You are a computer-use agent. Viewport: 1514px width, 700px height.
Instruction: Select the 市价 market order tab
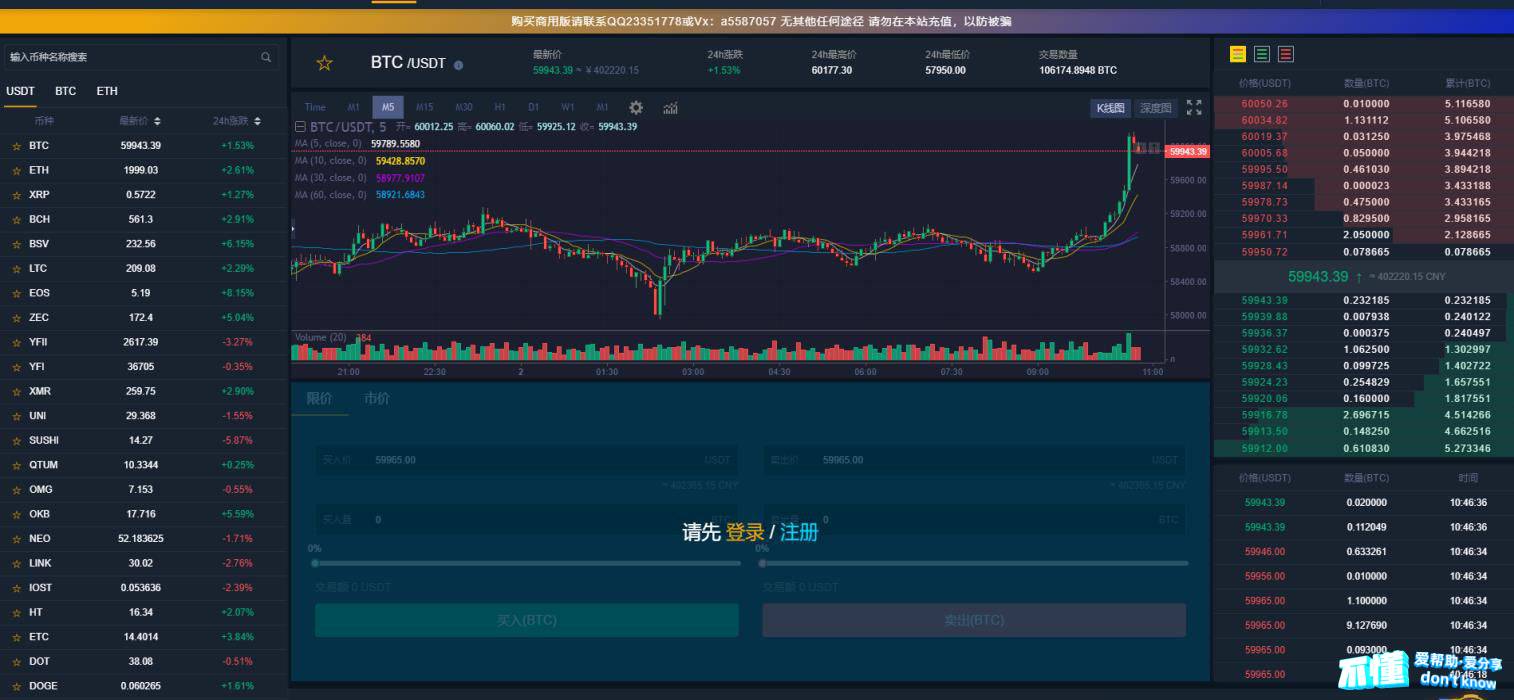click(x=377, y=398)
